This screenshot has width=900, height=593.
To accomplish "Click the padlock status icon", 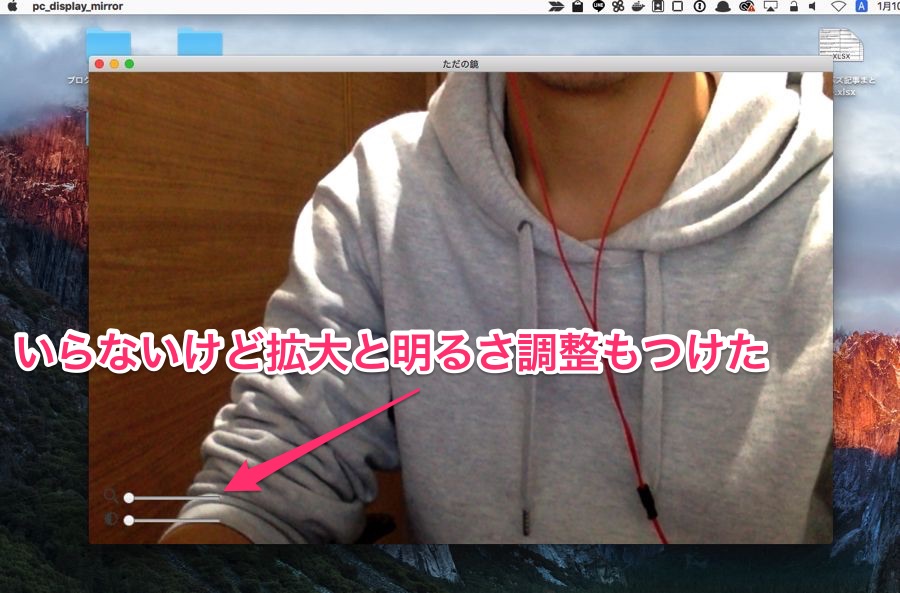I will 794,6.
